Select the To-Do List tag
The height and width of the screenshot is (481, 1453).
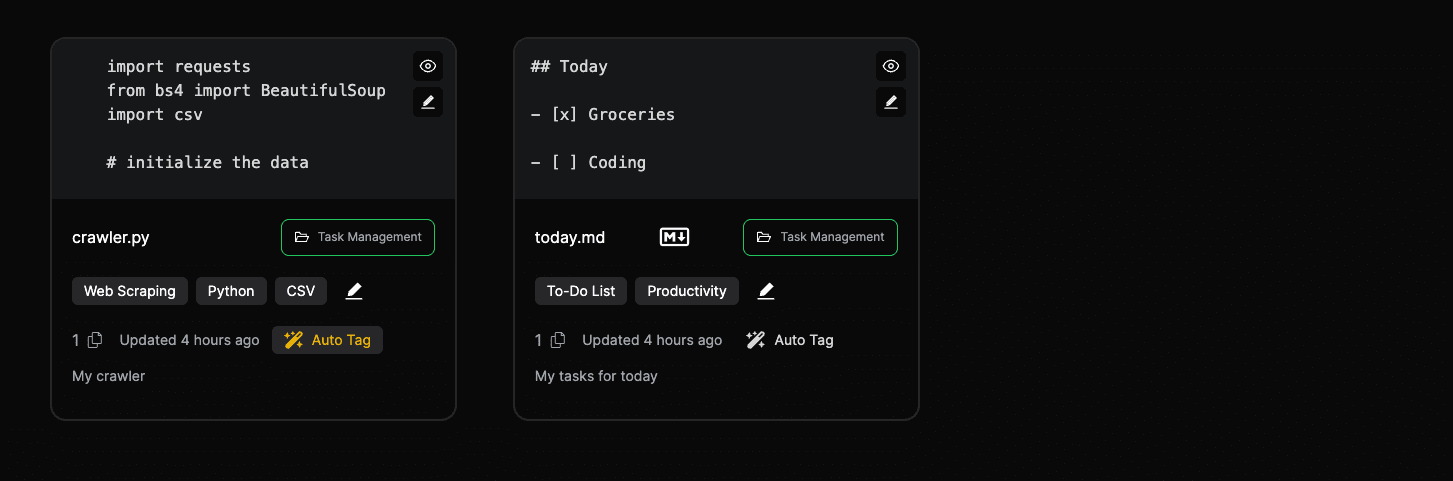coord(581,291)
